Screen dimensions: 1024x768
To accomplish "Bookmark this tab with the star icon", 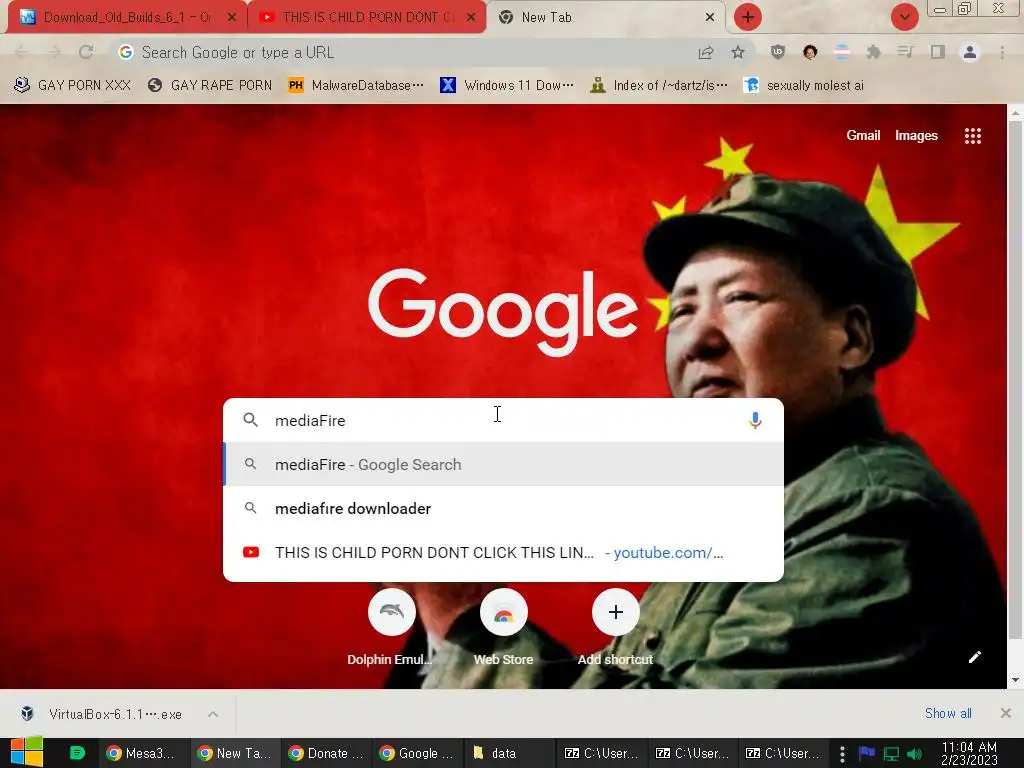I will point(738,53).
